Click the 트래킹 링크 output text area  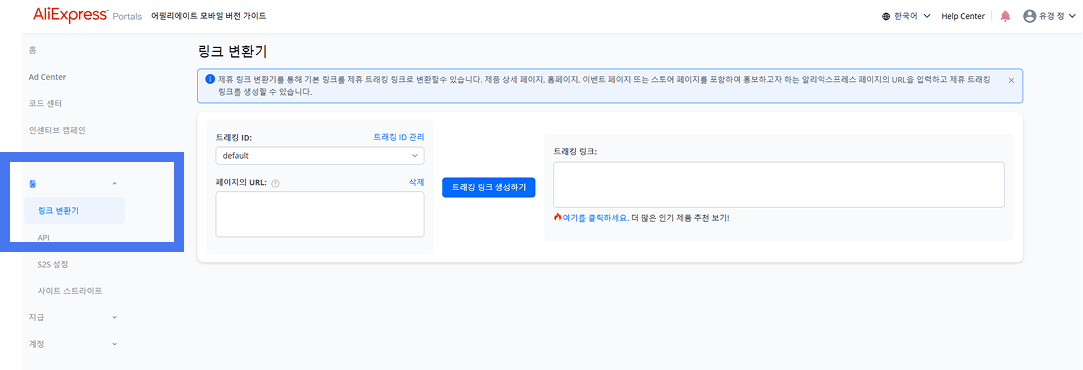(x=778, y=184)
